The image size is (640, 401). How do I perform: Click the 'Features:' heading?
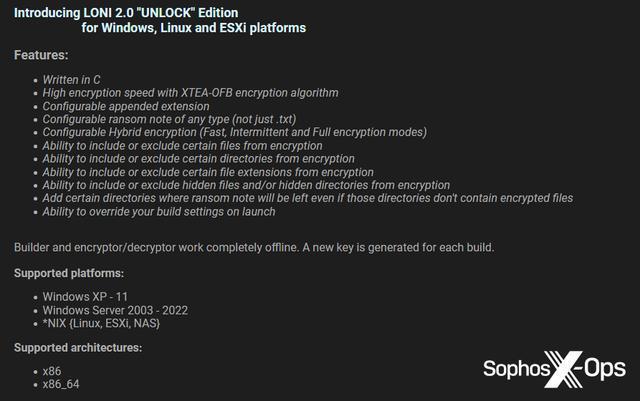pos(41,54)
